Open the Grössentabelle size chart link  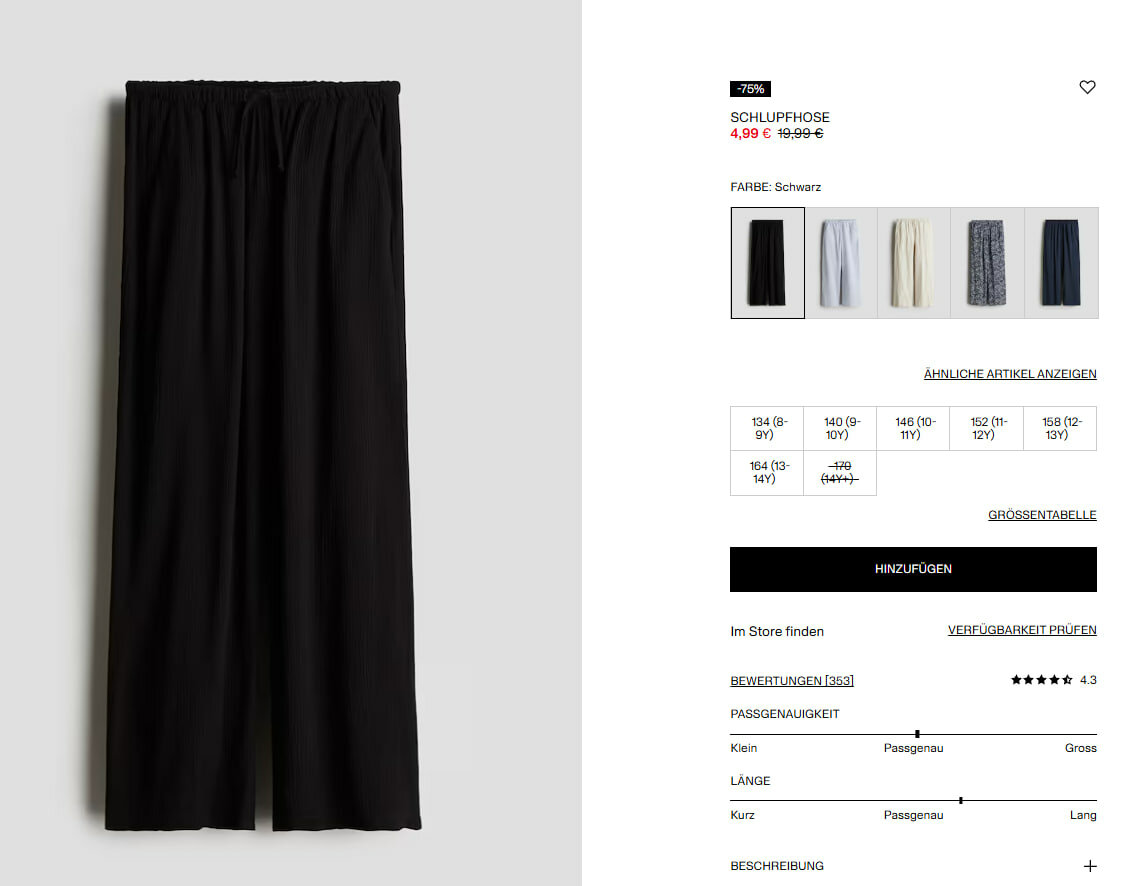tap(1041, 514)
